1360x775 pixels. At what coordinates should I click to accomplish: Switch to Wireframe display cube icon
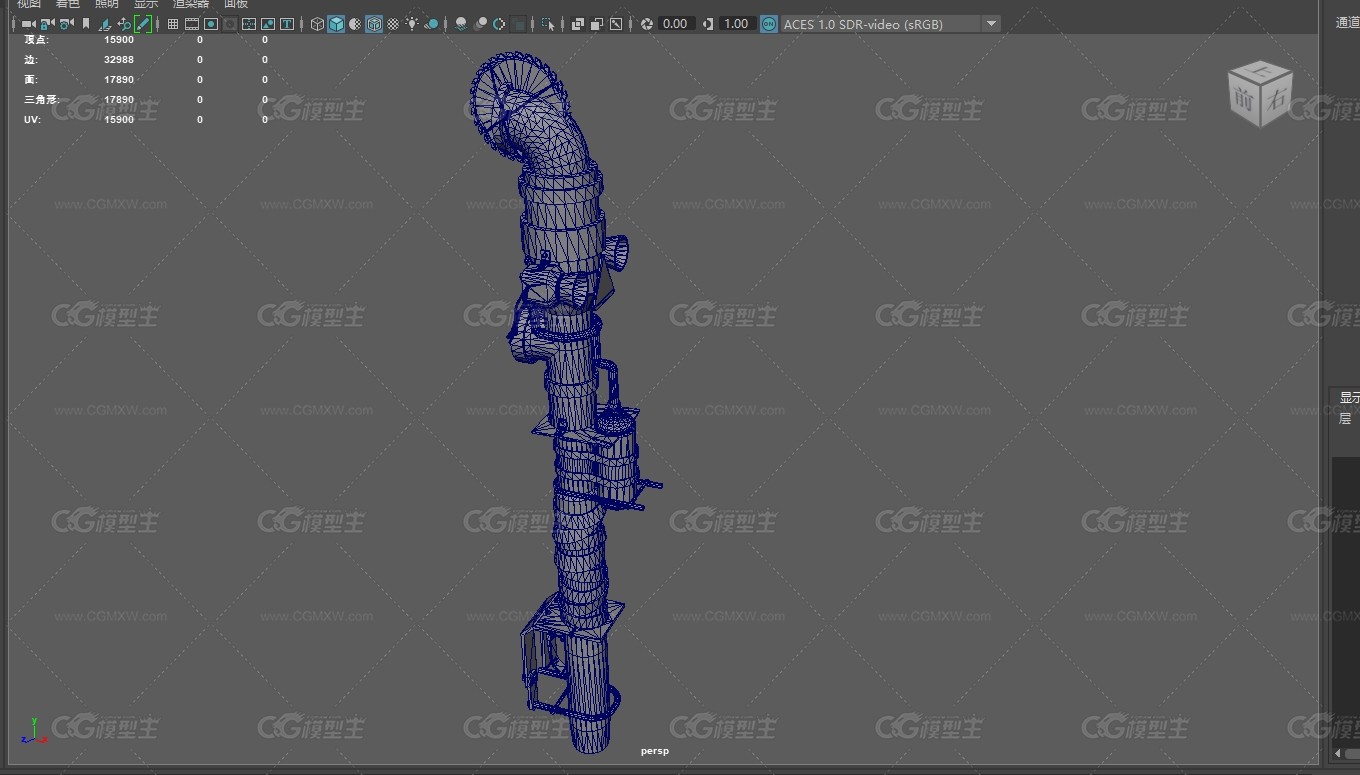click(317, 23)
